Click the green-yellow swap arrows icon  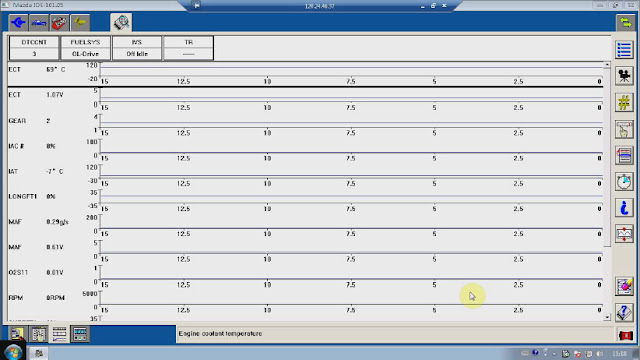(x=625, y=23)
